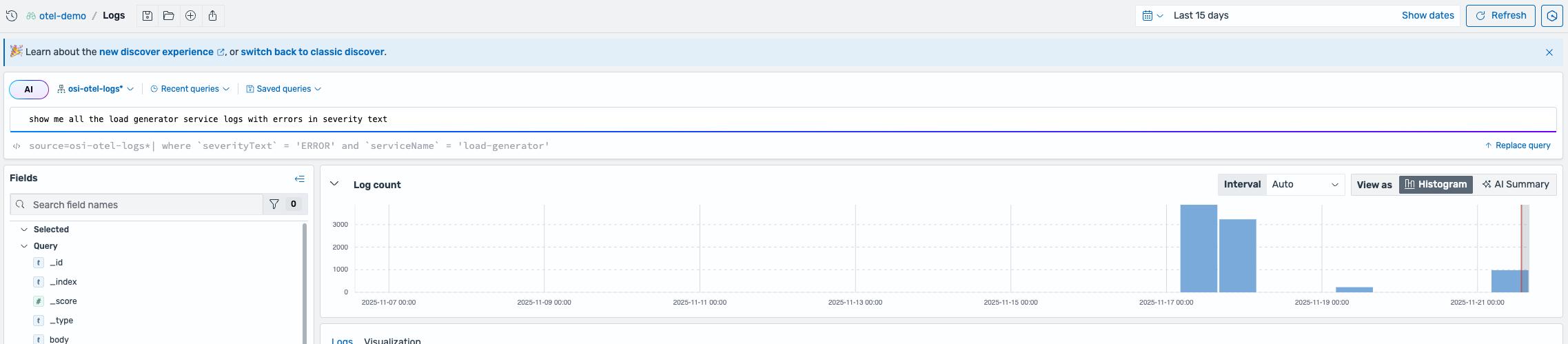Click the tallest histogram bar near 2025-11-17
This screenshot has width=1568, height=344.
(1198, 248)
